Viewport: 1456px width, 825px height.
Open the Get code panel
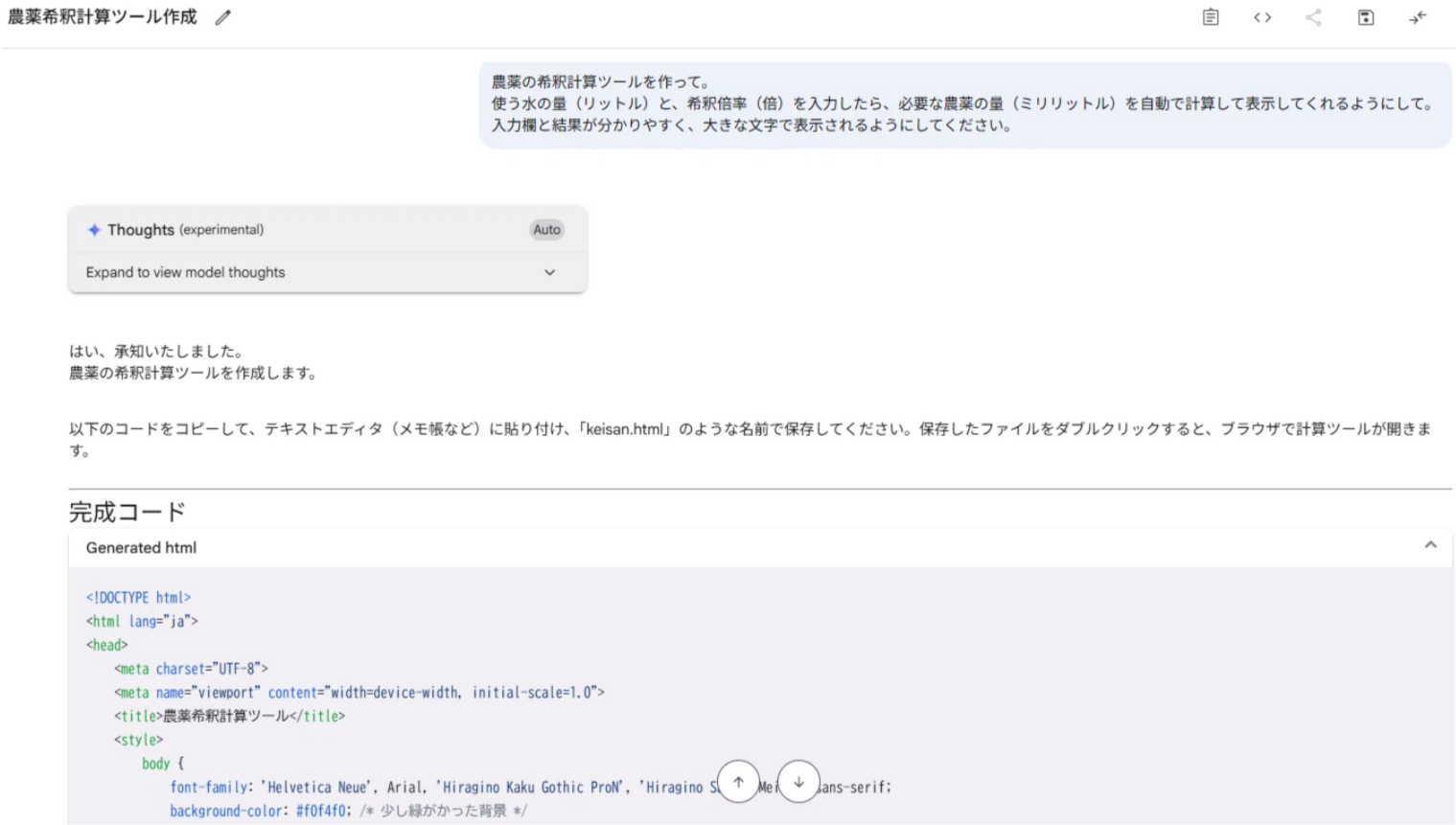pyautogui.click(x=1261, y=17)
